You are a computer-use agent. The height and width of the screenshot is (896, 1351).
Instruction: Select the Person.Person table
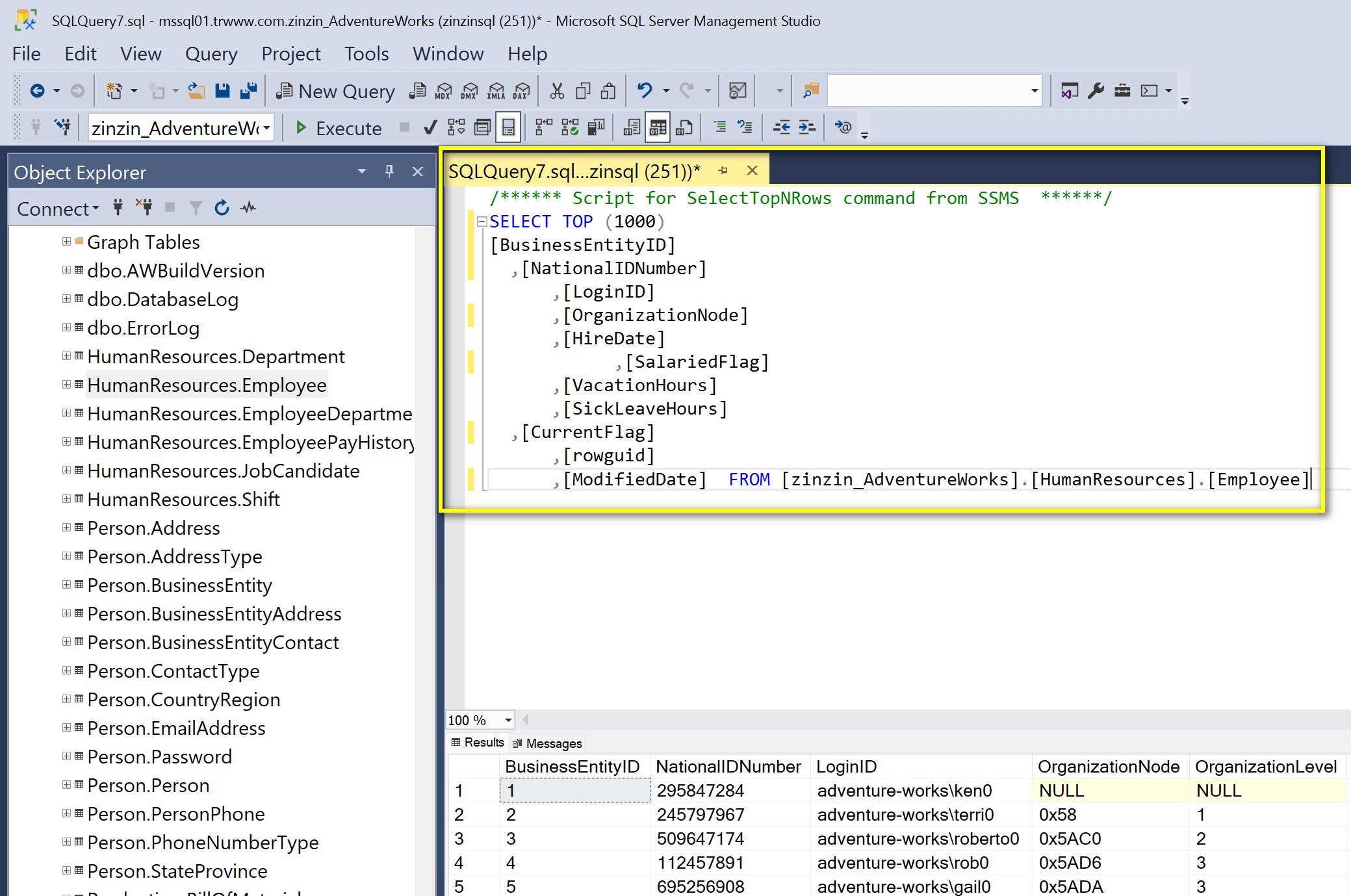coord(148,786)
